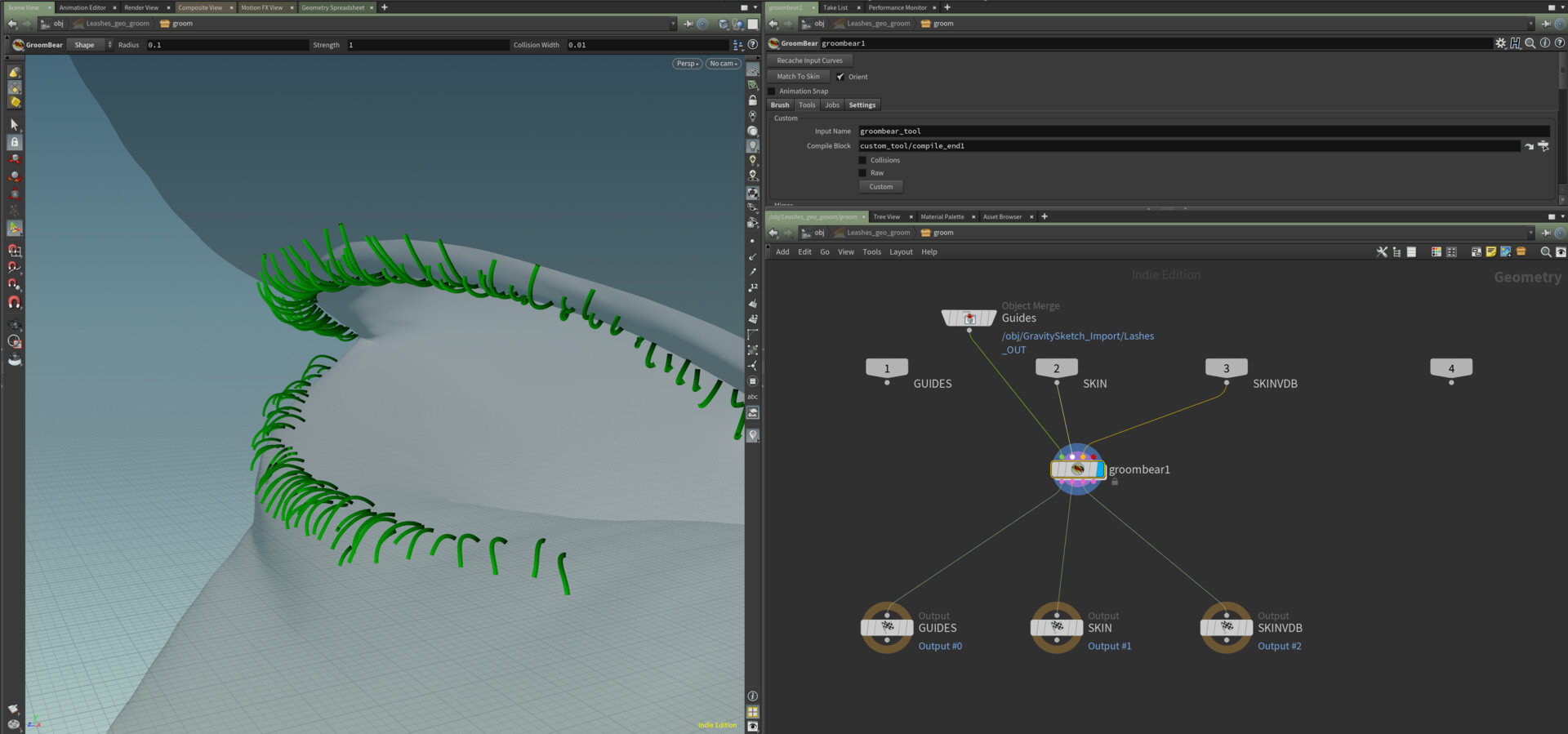This screenshot has height=734, width=1568.
Task: Click the sticky note icon in network toolbar
Action: [x=1490, y=252]
